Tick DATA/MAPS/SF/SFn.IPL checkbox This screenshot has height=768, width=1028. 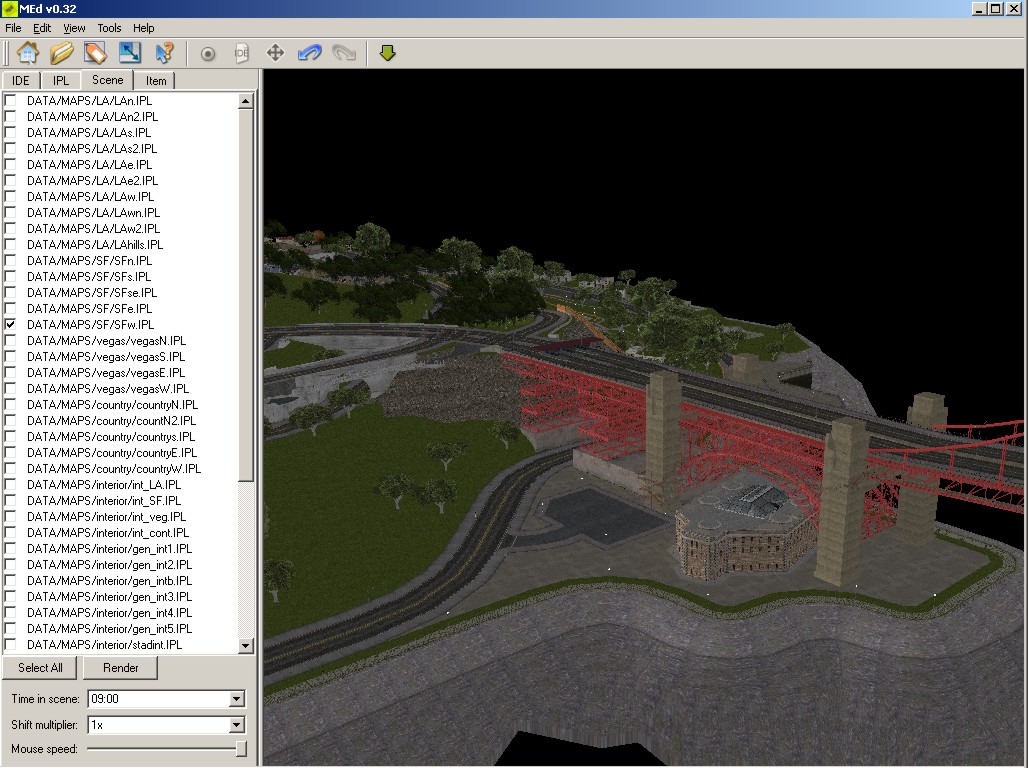click(x=10, y=260)
